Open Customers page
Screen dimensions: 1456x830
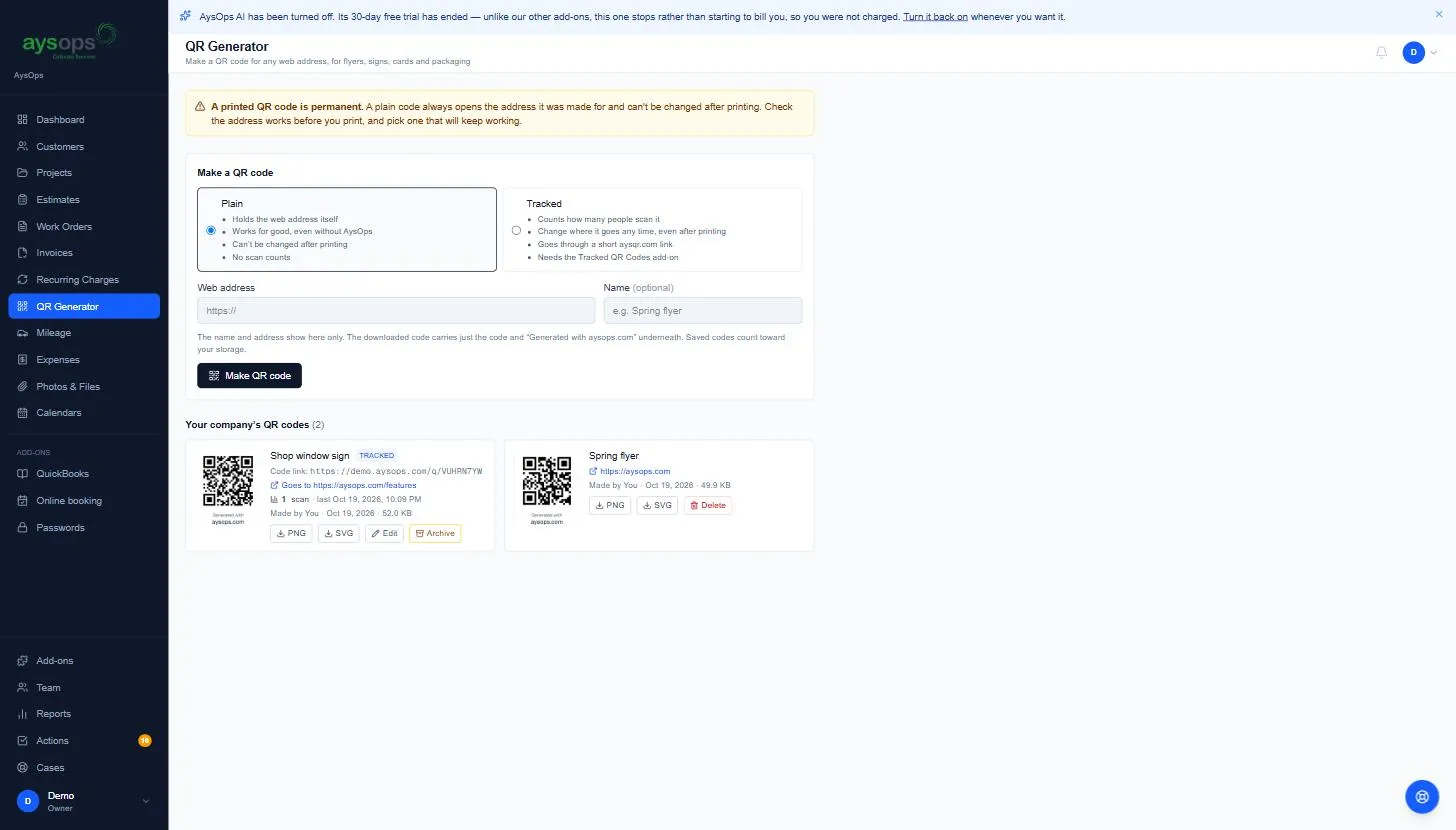click(84, 146)
